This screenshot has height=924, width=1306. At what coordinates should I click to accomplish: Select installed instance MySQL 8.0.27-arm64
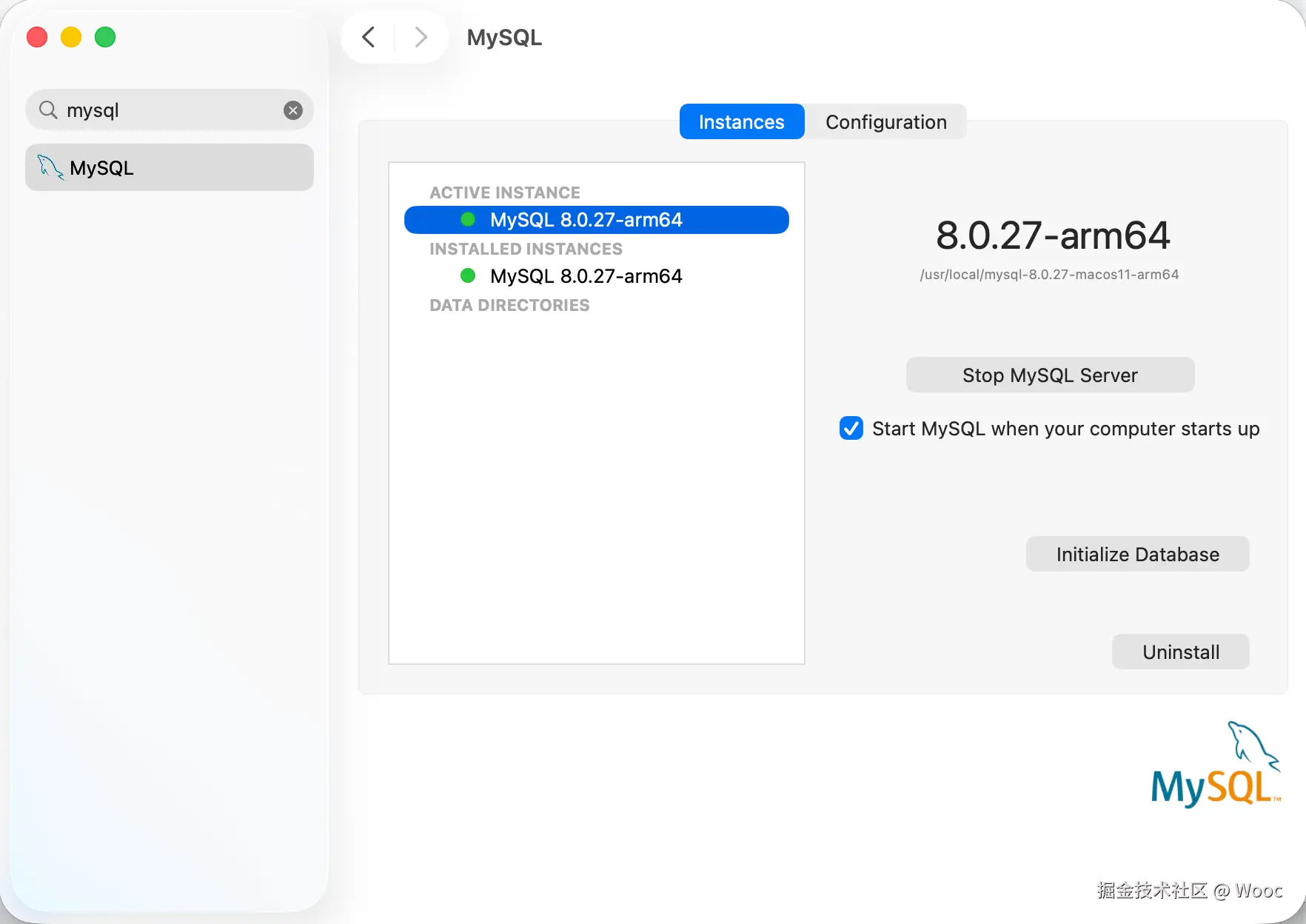point(597,276)
